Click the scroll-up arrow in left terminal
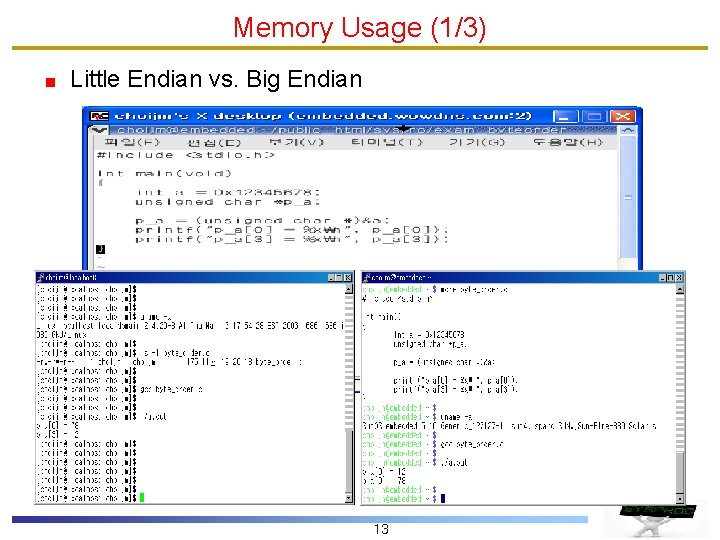Screen dimensions: 720x540 (x=349, y=289)
